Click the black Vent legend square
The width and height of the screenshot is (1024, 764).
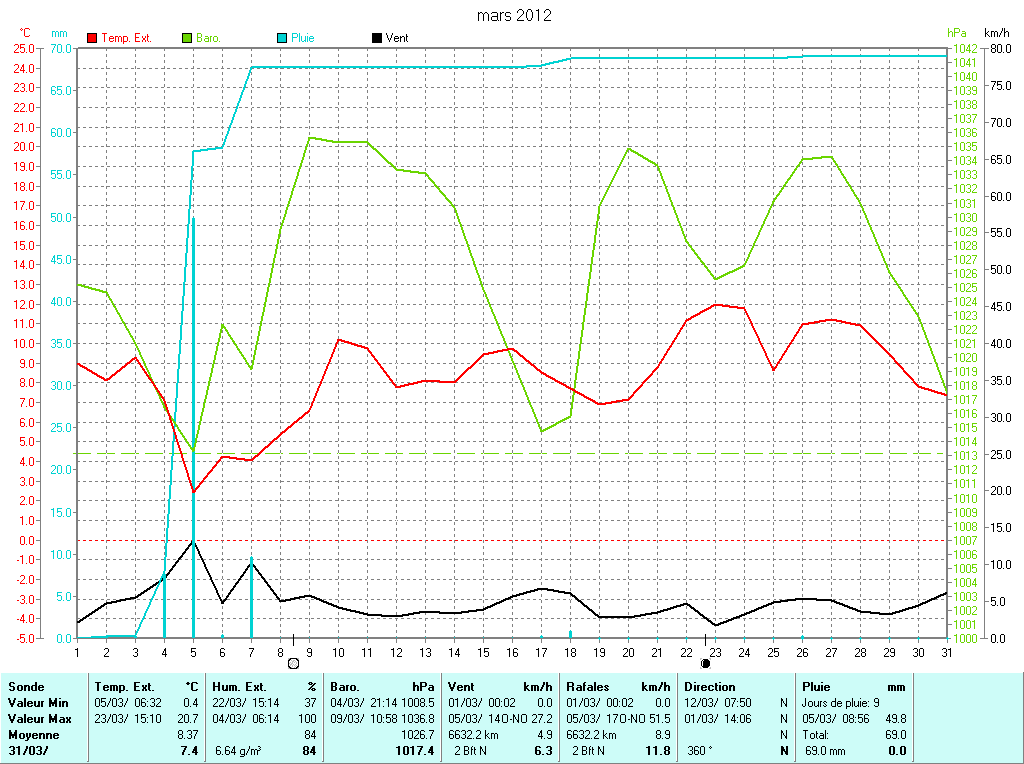(x=376, y=38)
